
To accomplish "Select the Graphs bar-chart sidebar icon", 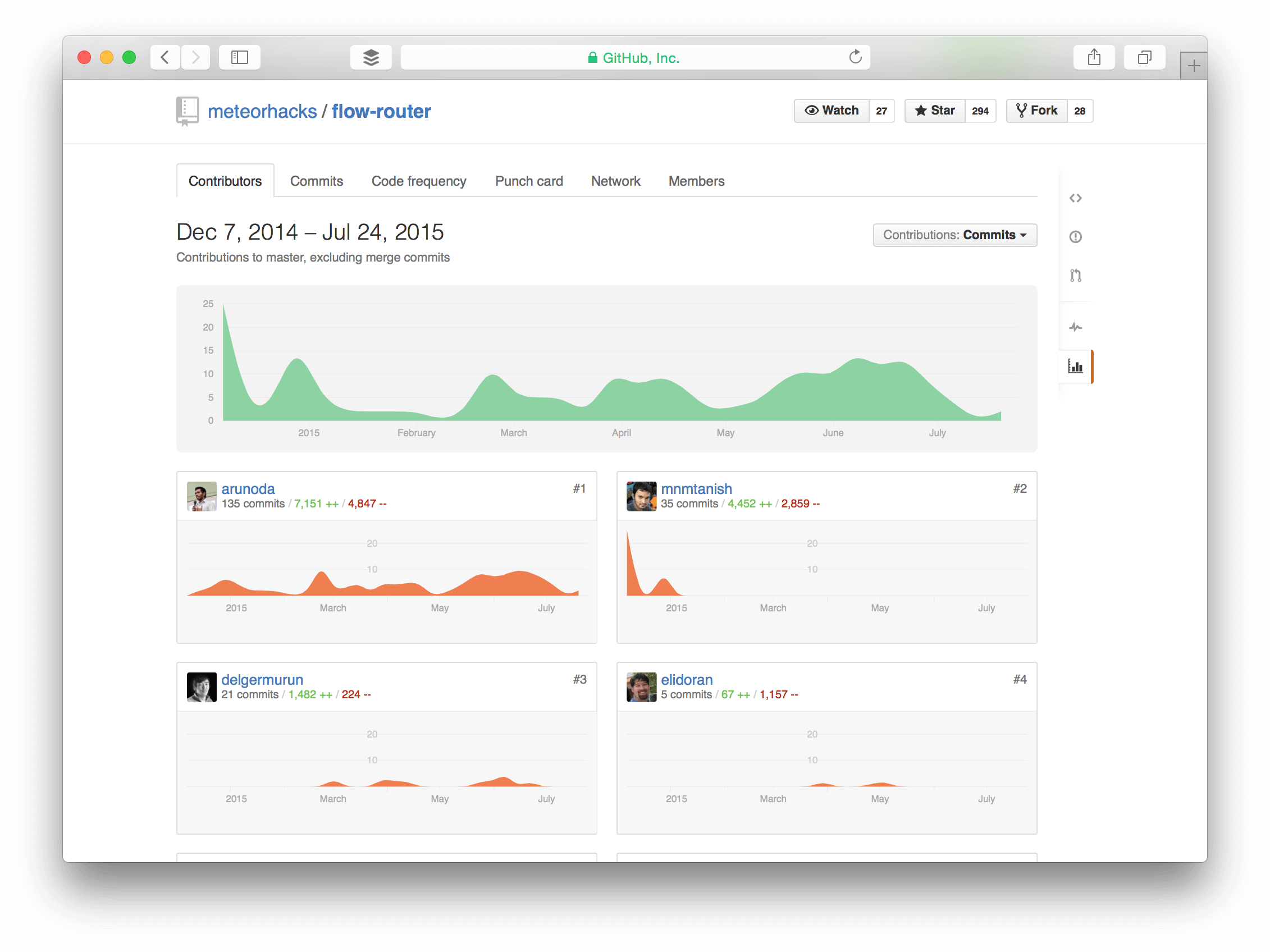I will point(1075,367).
